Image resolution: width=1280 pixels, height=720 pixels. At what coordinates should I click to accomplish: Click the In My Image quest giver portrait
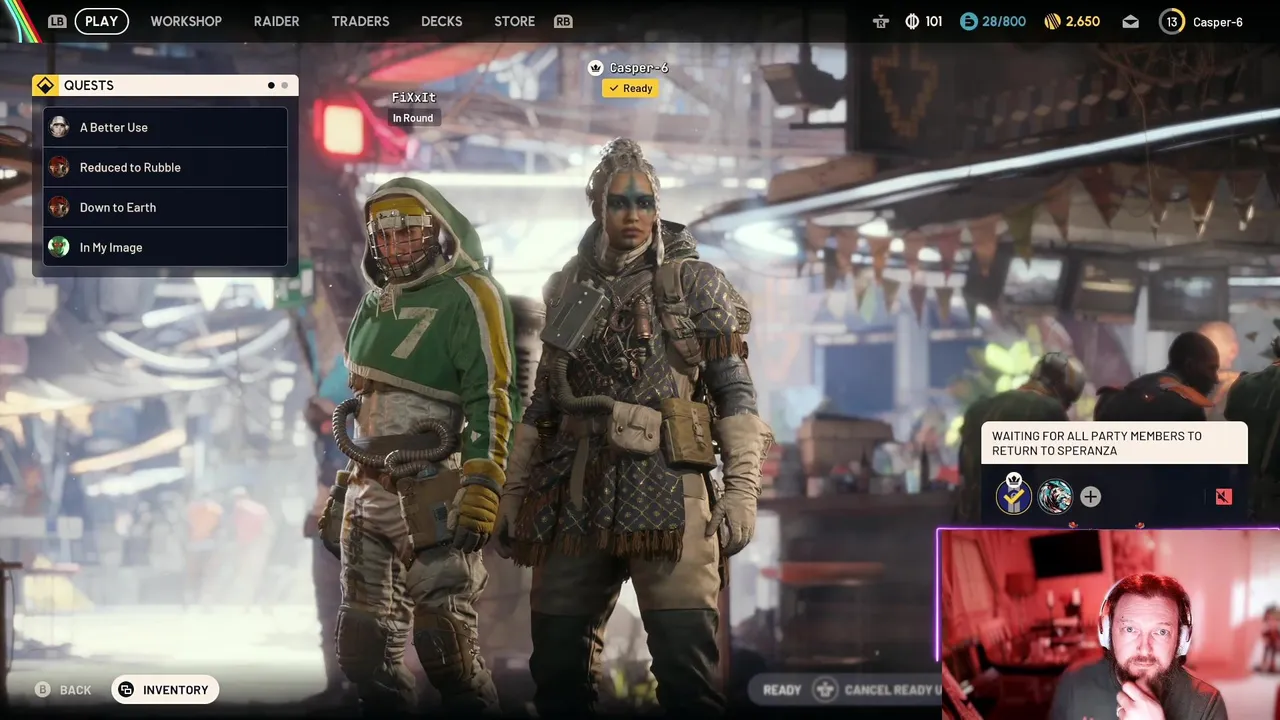(x=59, y=247)
